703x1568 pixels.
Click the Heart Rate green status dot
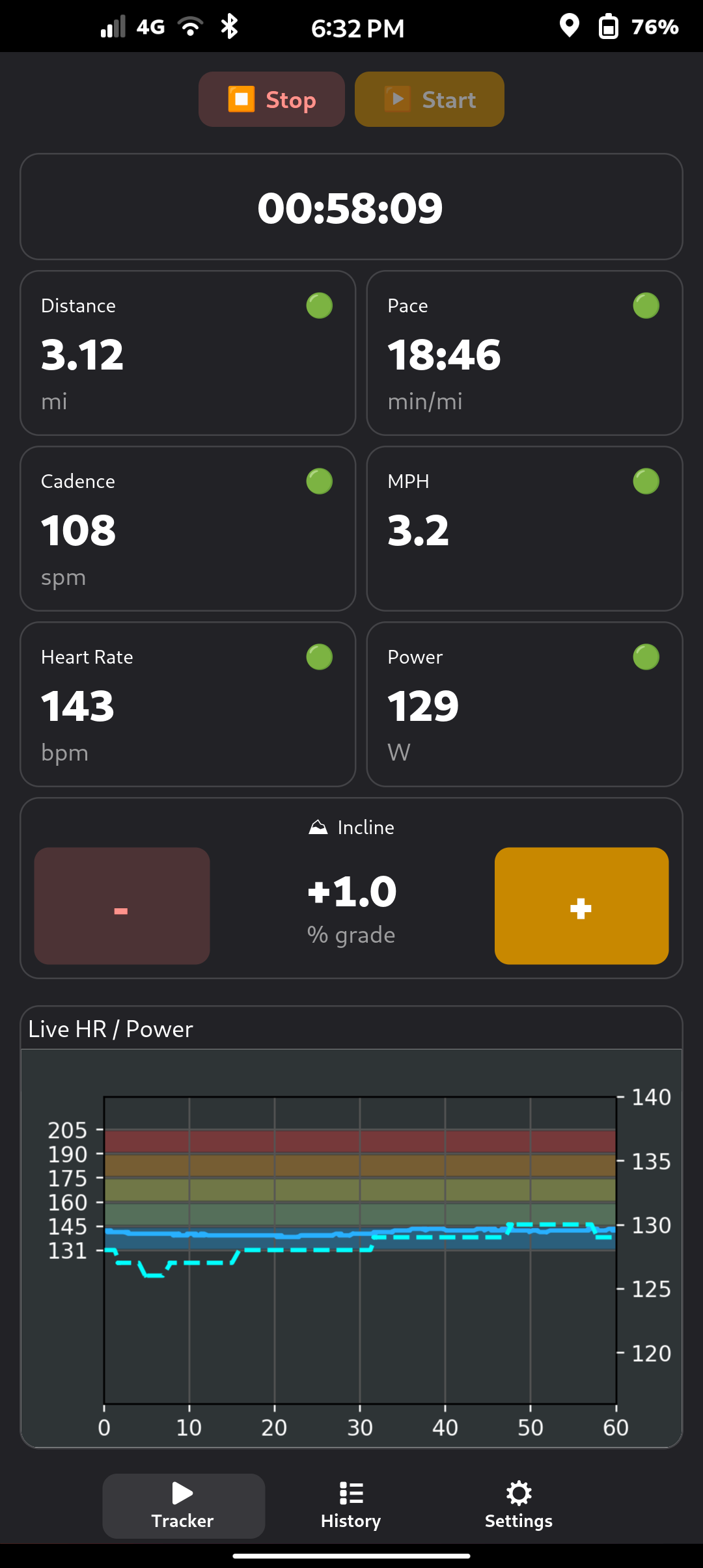point(320,657)
